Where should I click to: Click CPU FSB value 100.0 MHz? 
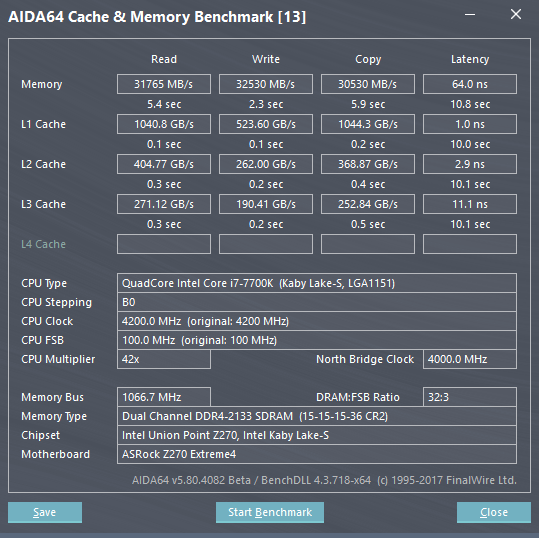pos(317,340)
